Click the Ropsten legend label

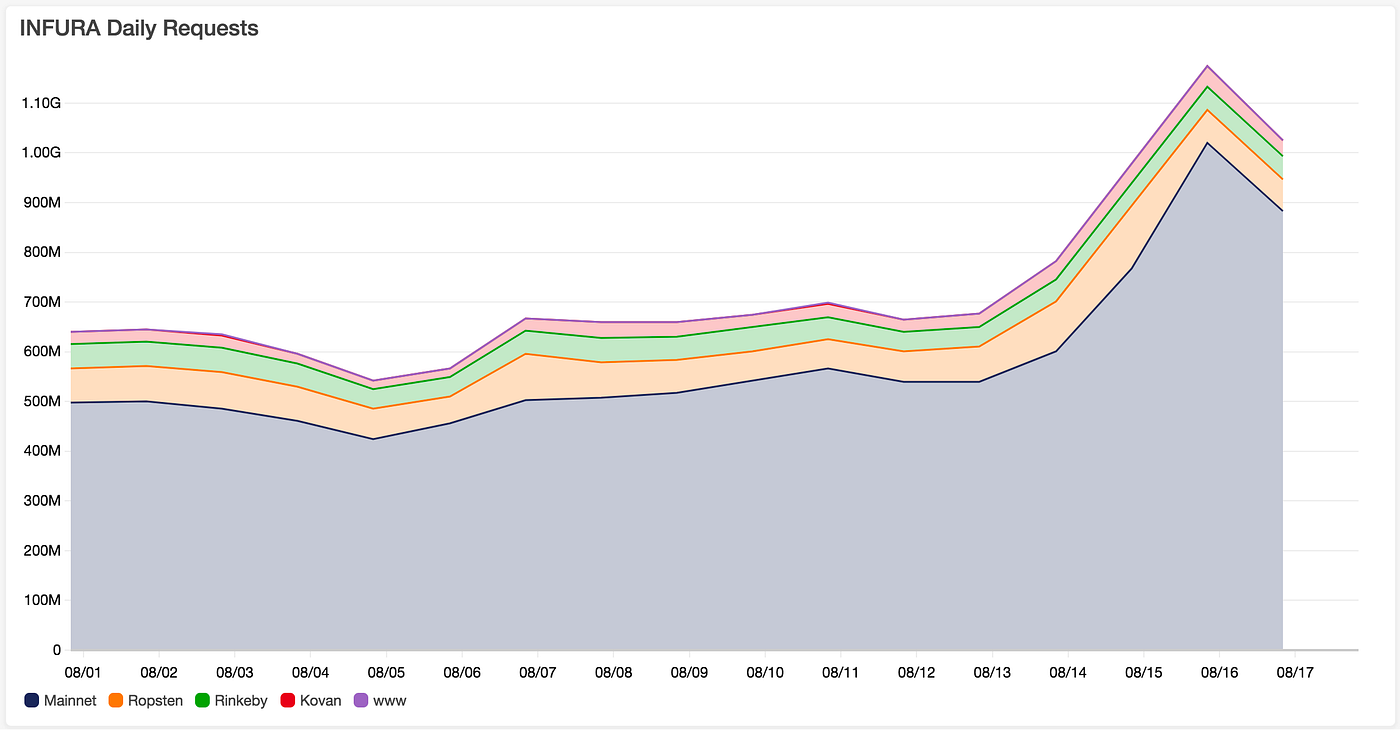156,701
